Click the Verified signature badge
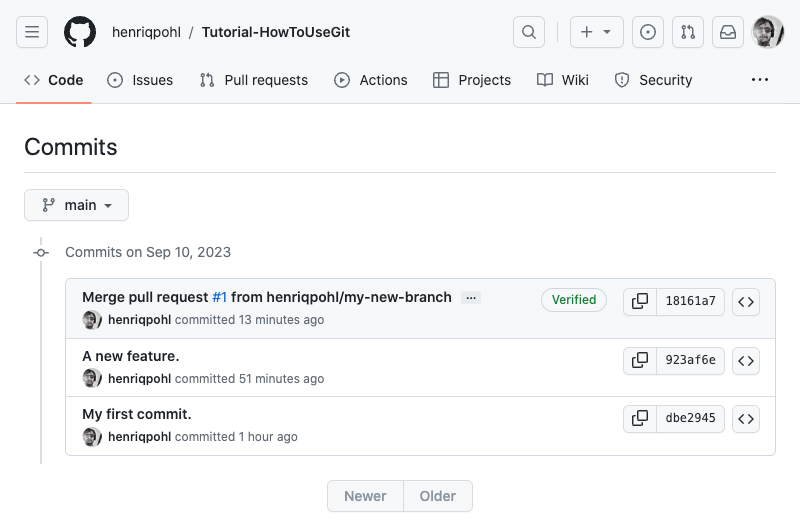This screenshot has width=800, height=530. point(574,300)
